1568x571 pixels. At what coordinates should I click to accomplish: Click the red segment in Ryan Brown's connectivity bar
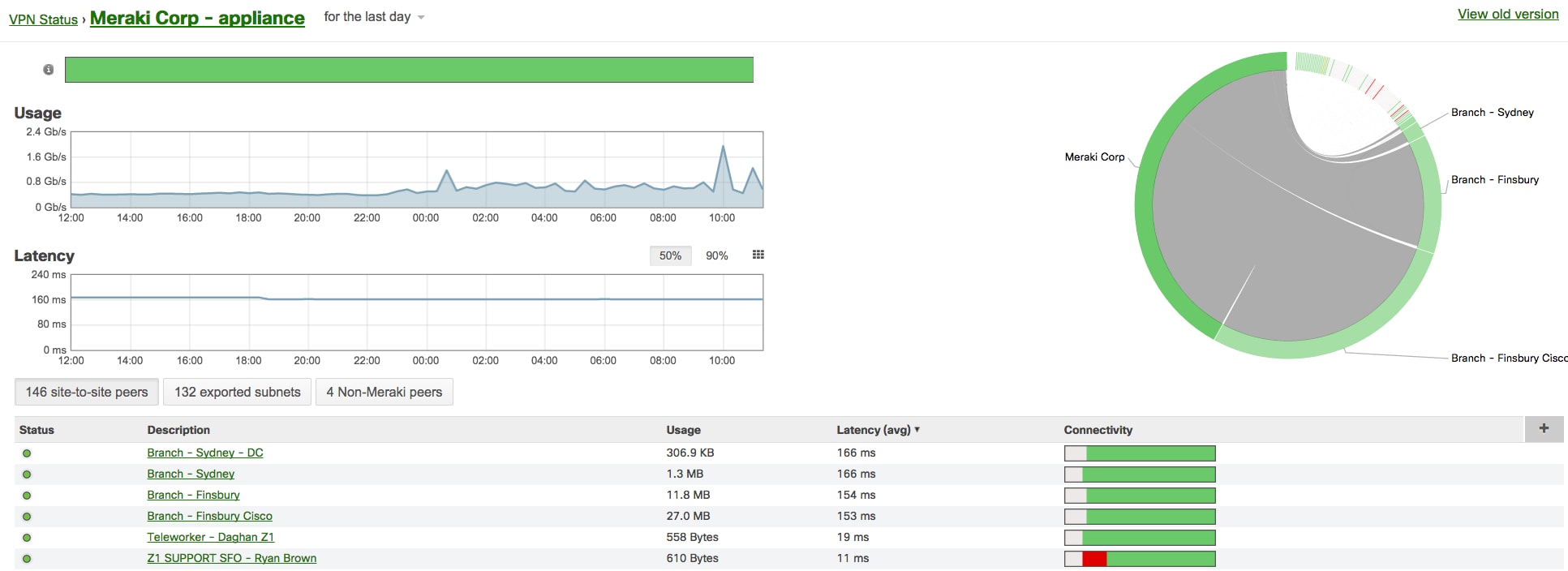[x=1094, y=559]
